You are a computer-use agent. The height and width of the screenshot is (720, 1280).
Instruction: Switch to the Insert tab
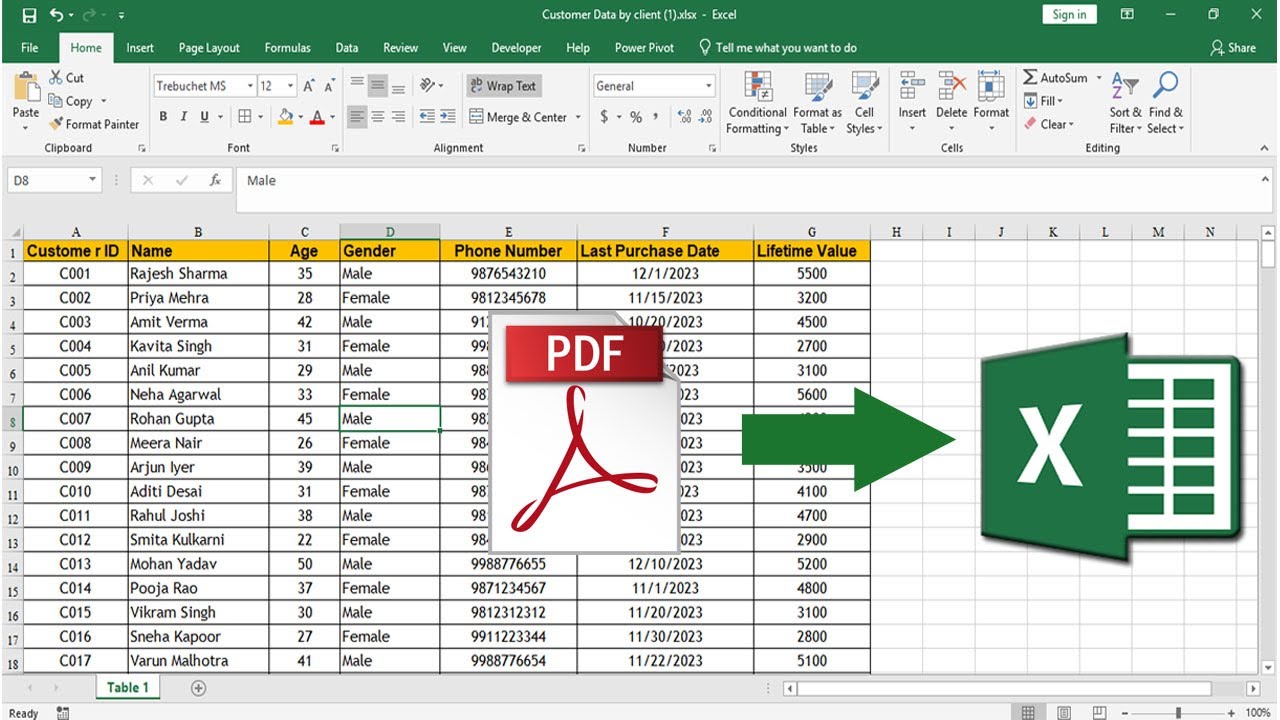140,47
